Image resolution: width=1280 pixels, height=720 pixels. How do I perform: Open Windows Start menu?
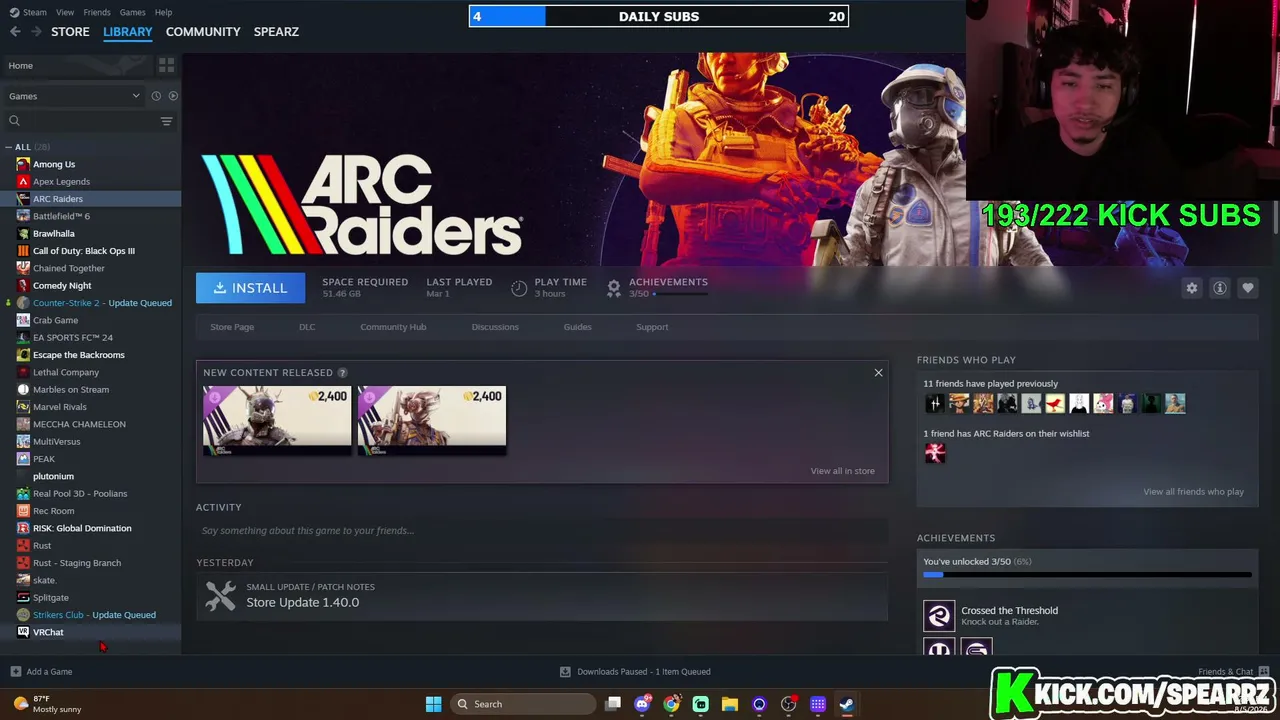[x=433, y=704]
